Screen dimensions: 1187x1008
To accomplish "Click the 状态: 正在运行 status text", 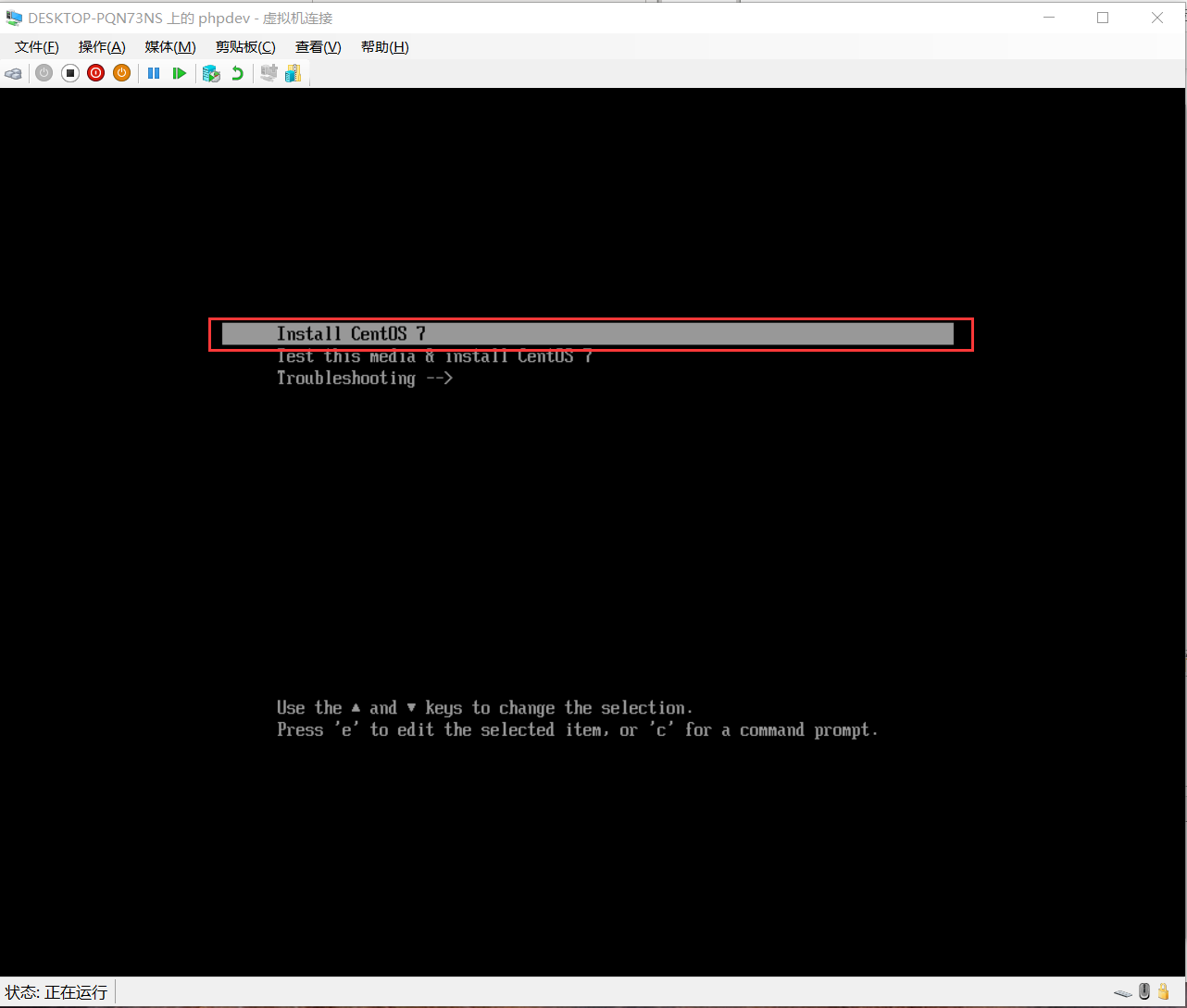I will point(56,992).
